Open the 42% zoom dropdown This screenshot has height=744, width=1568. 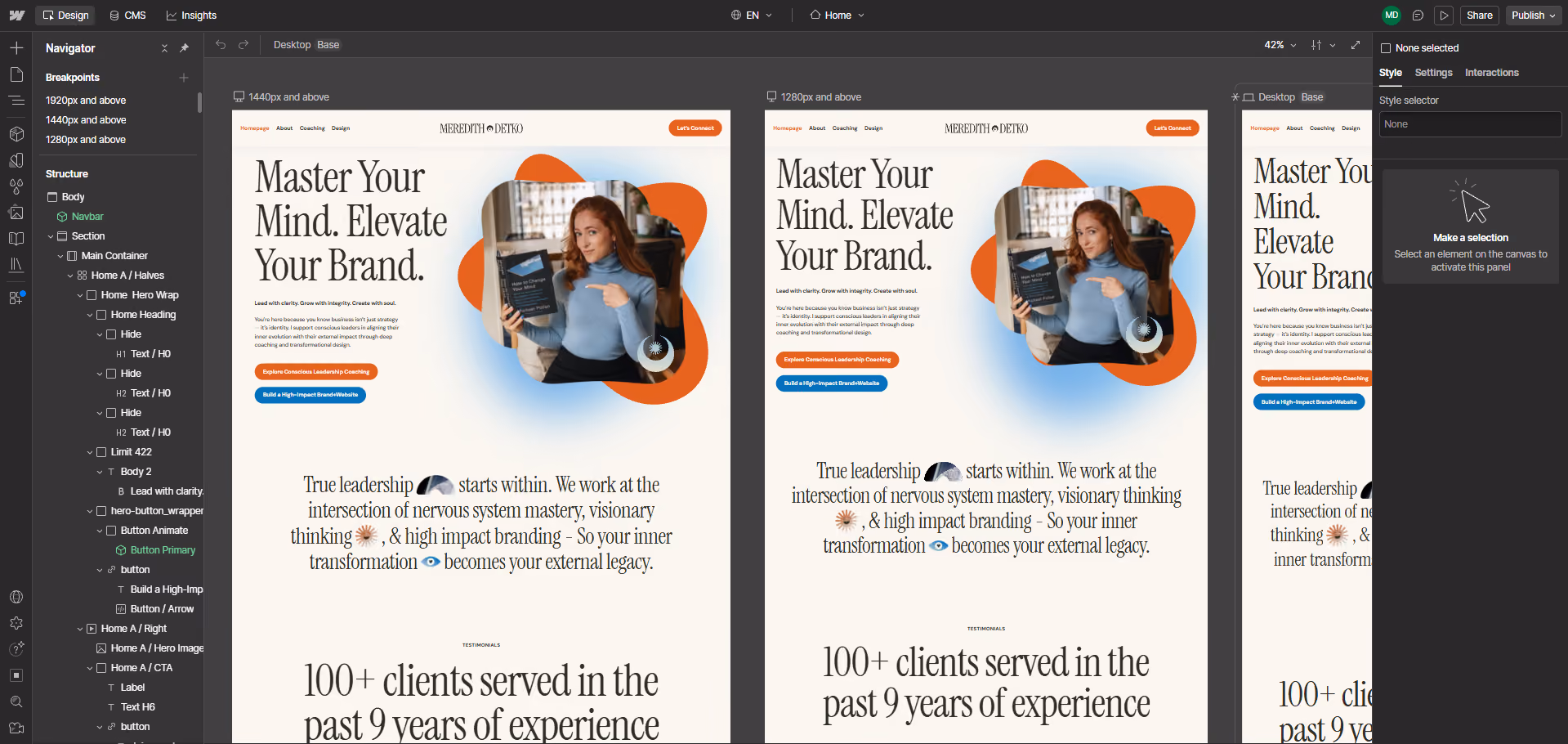click(1280, 45)
